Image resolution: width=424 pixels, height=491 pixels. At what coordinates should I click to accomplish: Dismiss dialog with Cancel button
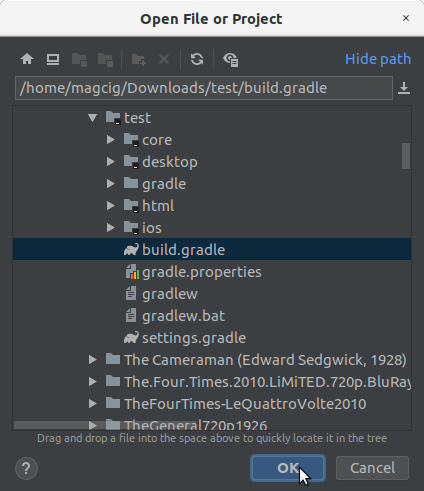pyautogui.click(x=372, y=468)
